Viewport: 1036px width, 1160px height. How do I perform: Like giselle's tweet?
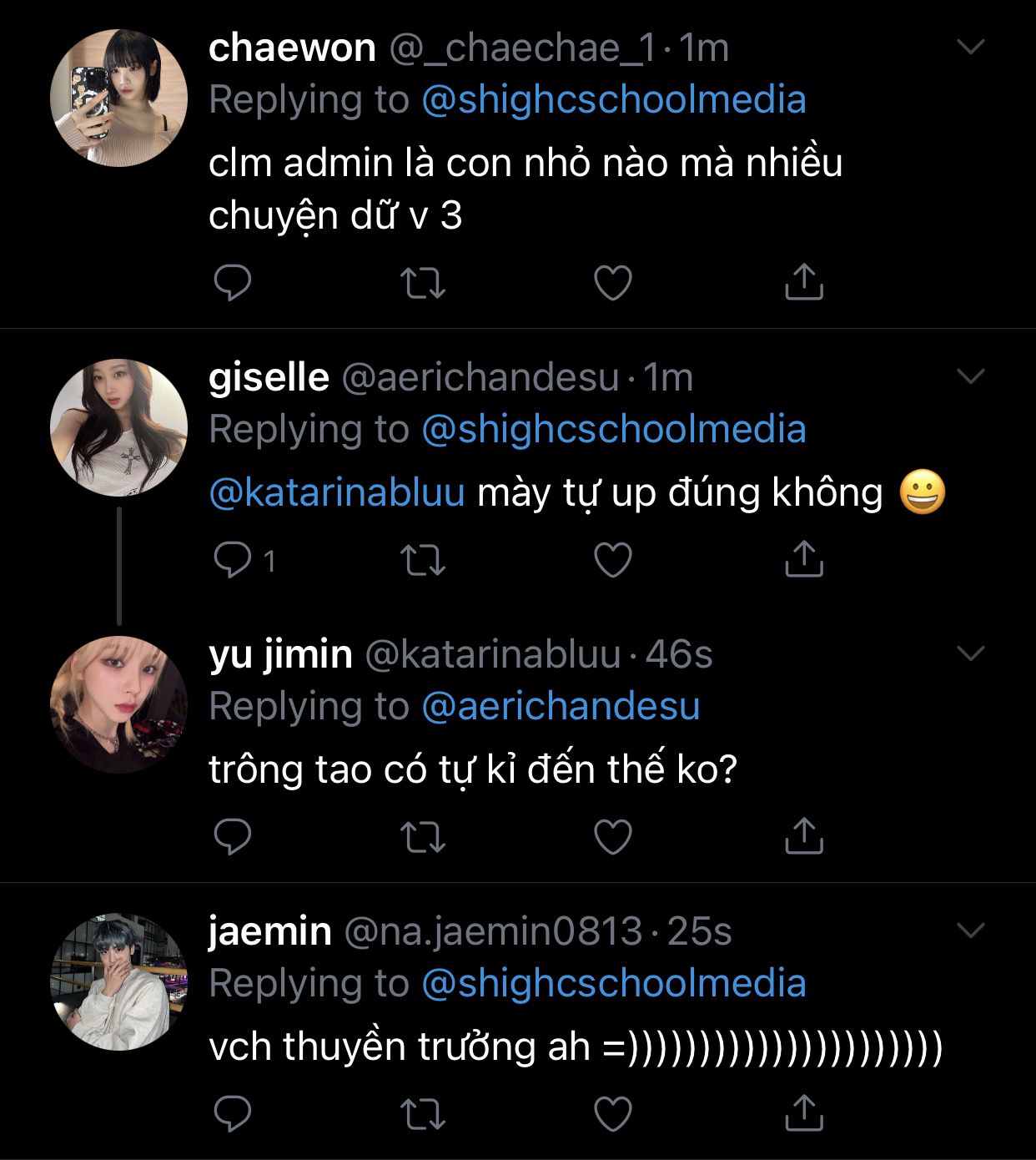coord(613,560)
